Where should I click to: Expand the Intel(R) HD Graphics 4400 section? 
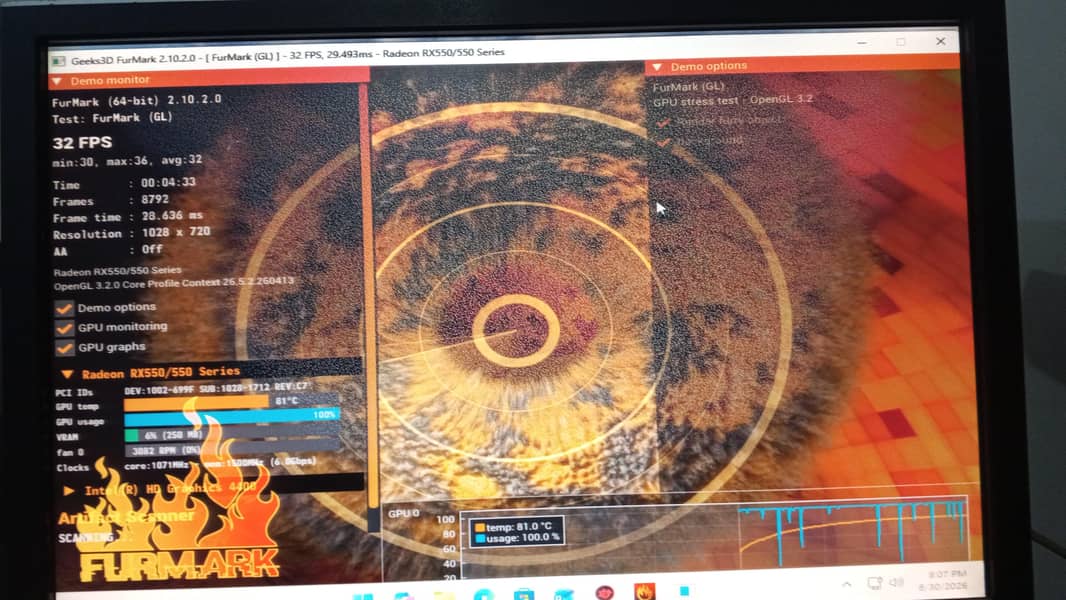69,490
